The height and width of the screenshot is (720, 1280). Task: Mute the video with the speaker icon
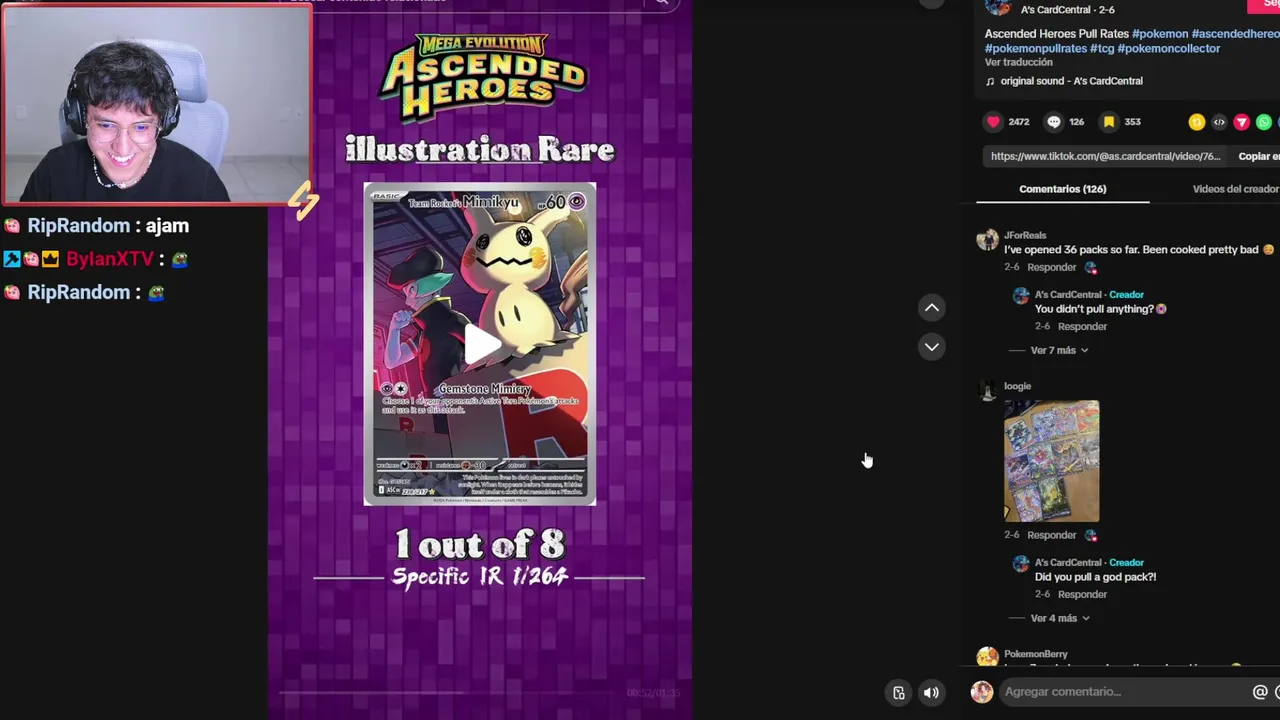[931, 692]
